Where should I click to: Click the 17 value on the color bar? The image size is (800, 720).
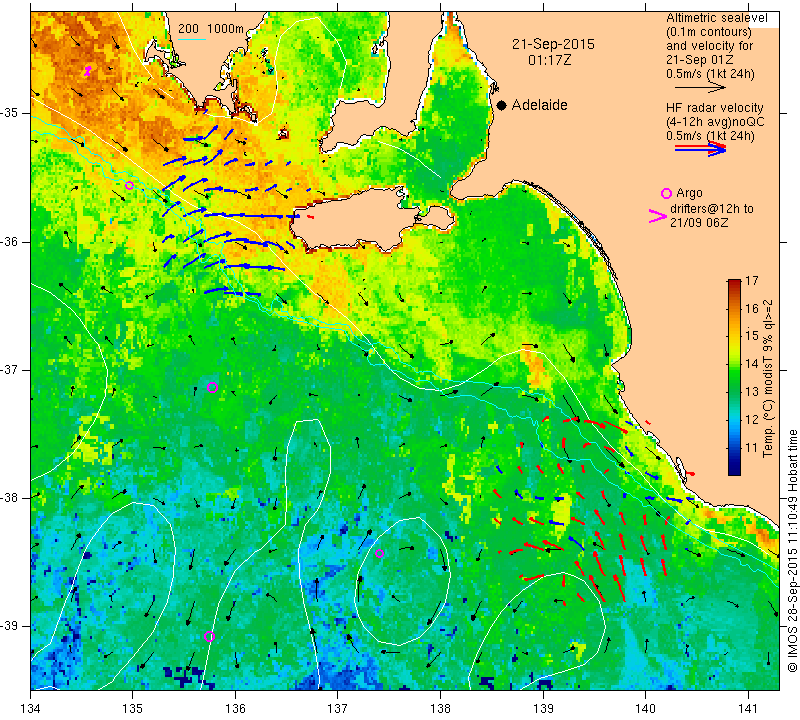tap(752, 281)
